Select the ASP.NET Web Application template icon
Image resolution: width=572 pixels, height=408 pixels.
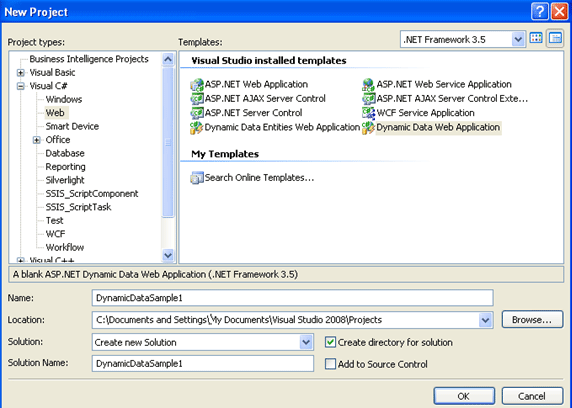197,85
